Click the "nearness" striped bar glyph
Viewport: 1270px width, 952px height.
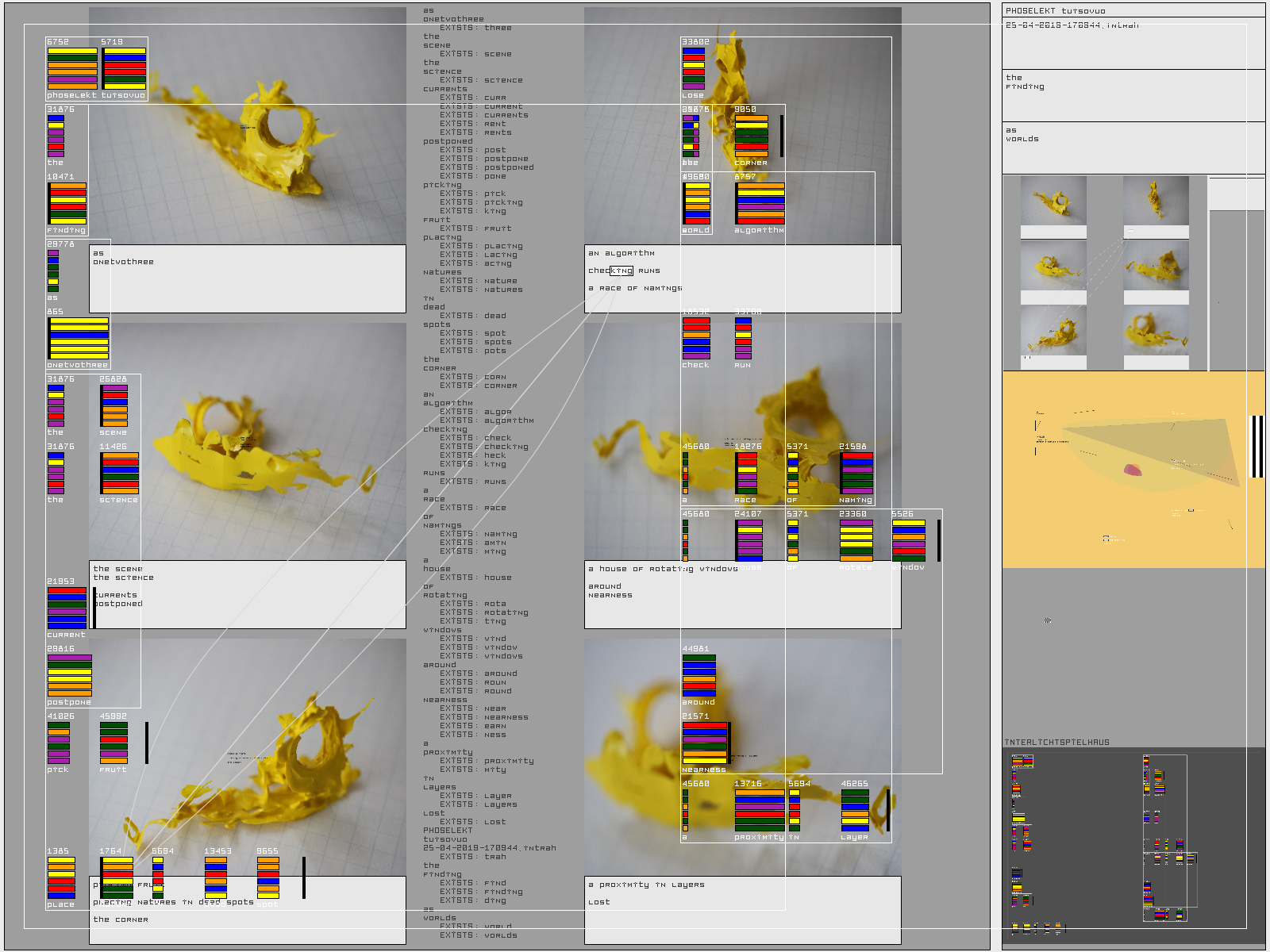click(x=705, y=743)
